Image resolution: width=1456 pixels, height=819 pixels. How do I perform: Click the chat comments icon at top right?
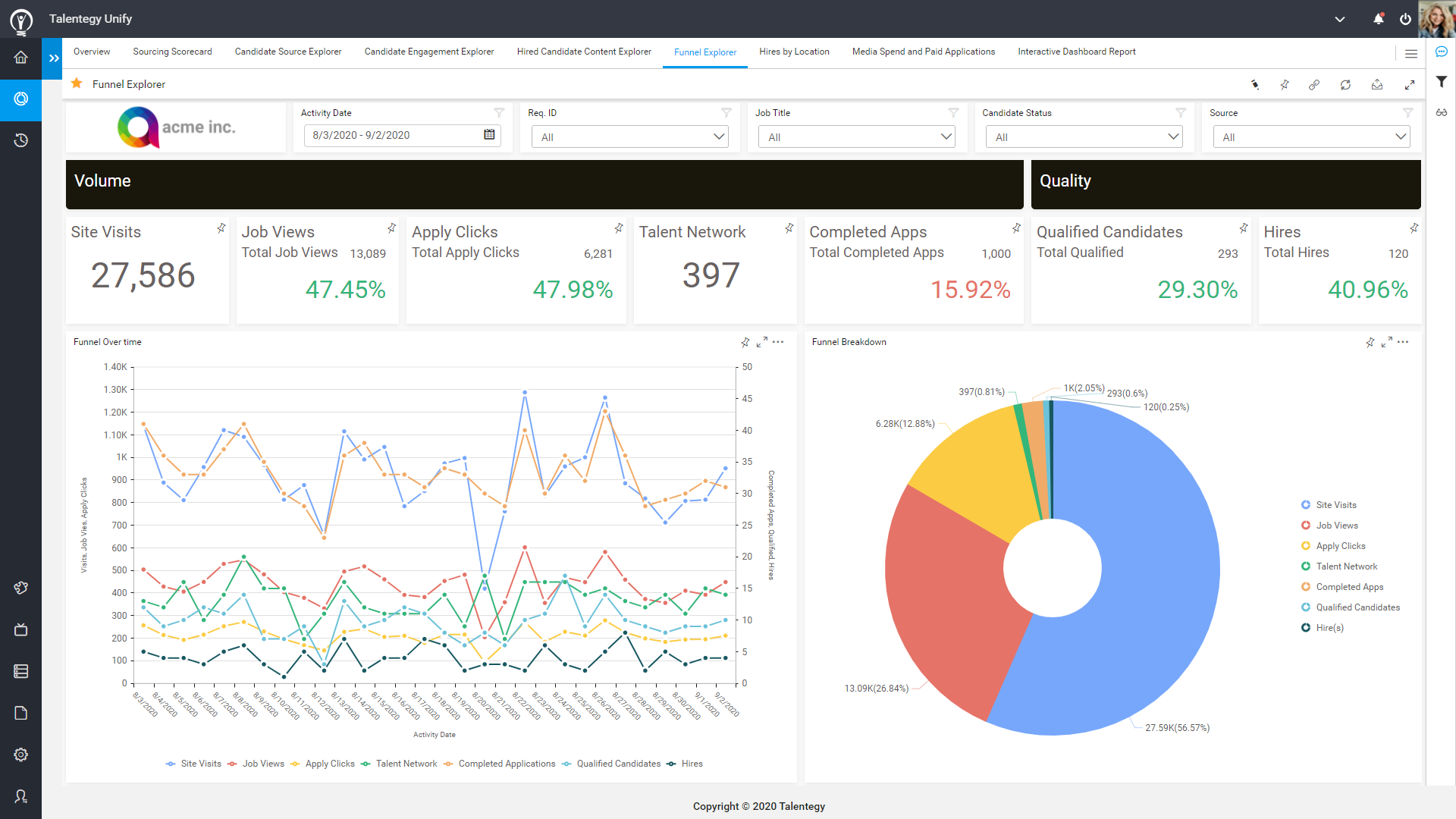pos(1442,52)
